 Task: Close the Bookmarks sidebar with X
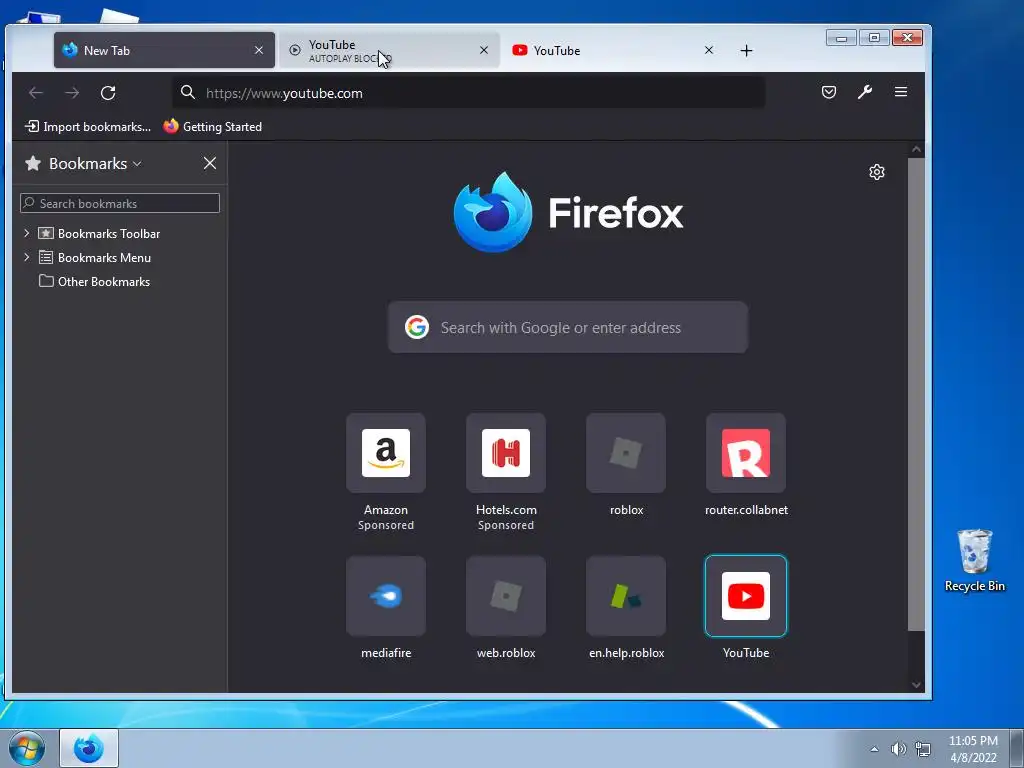click(x=210, y=163)
